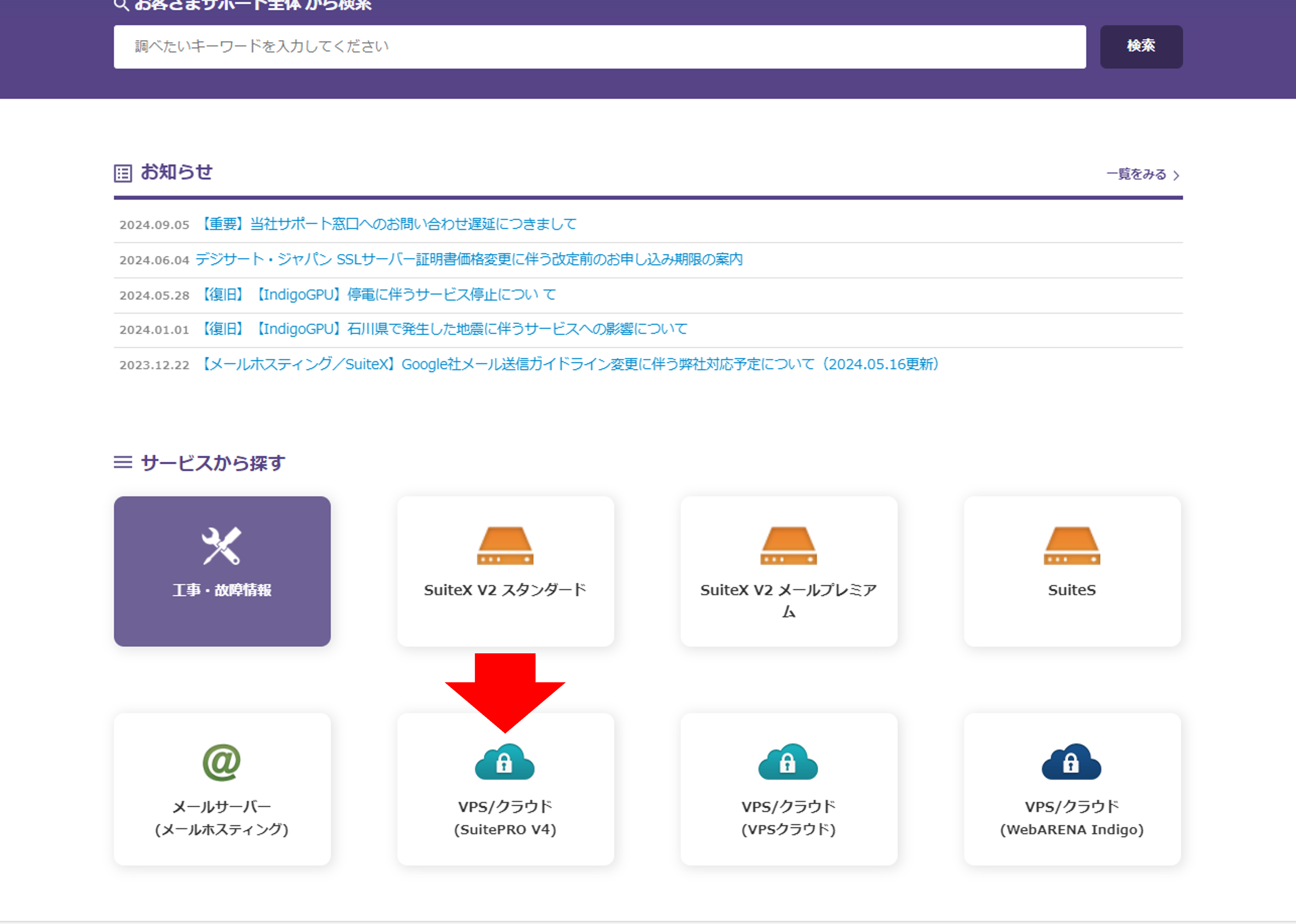Focus the keyword search input field

pos(599,47)
